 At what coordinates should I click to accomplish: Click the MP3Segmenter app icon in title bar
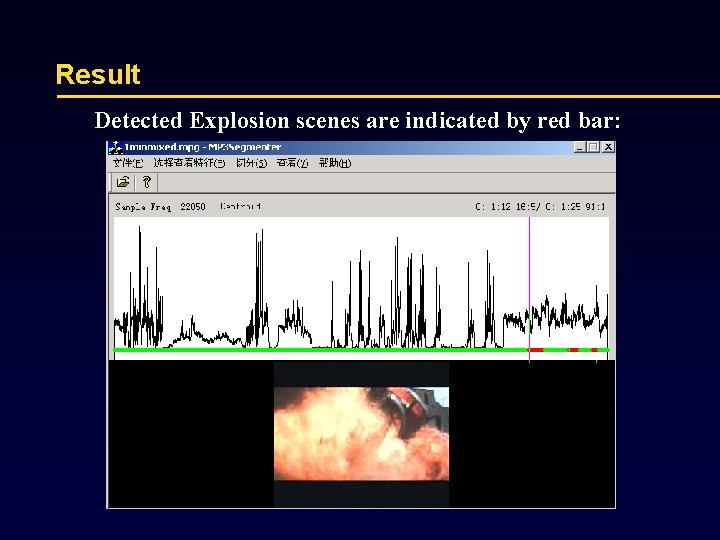115,147
